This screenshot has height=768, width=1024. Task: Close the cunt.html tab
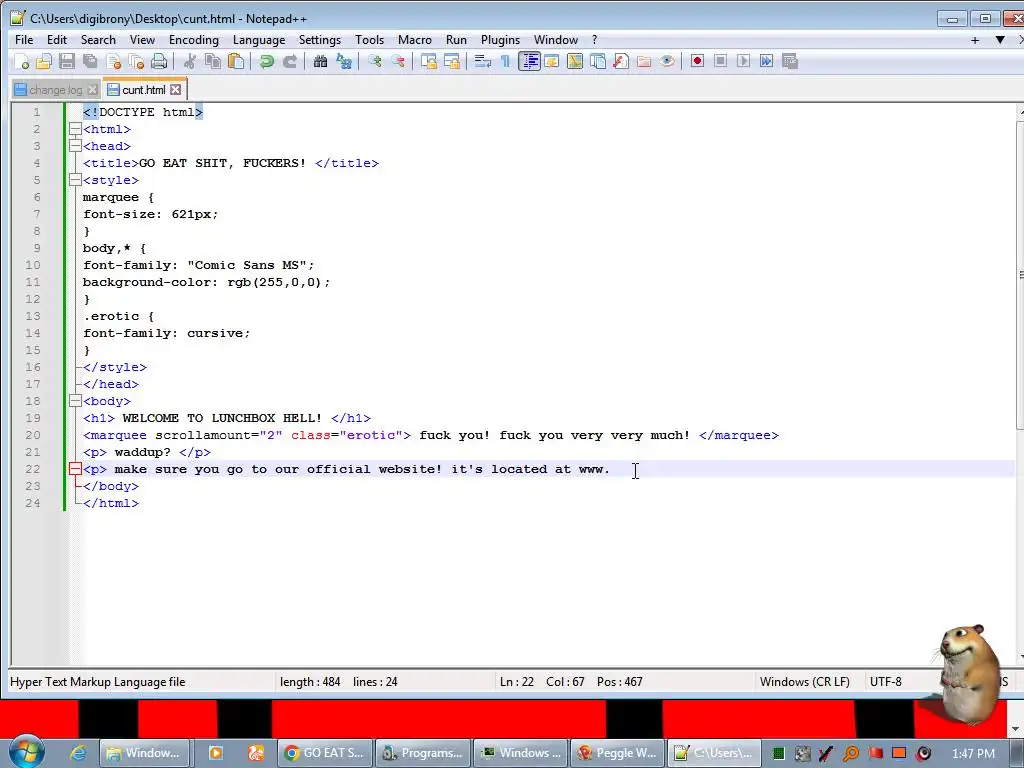tap(176, 90)
